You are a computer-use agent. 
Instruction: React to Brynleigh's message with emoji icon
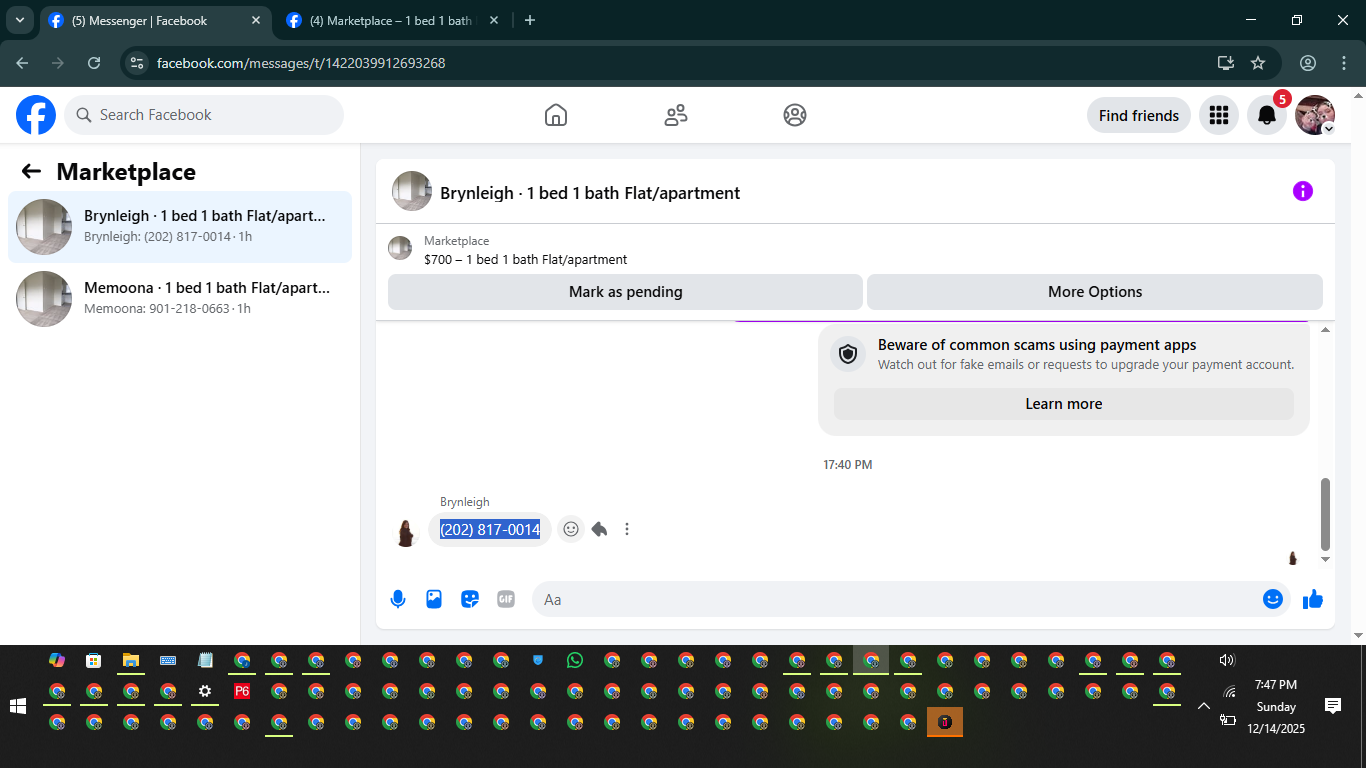point(571,529)
